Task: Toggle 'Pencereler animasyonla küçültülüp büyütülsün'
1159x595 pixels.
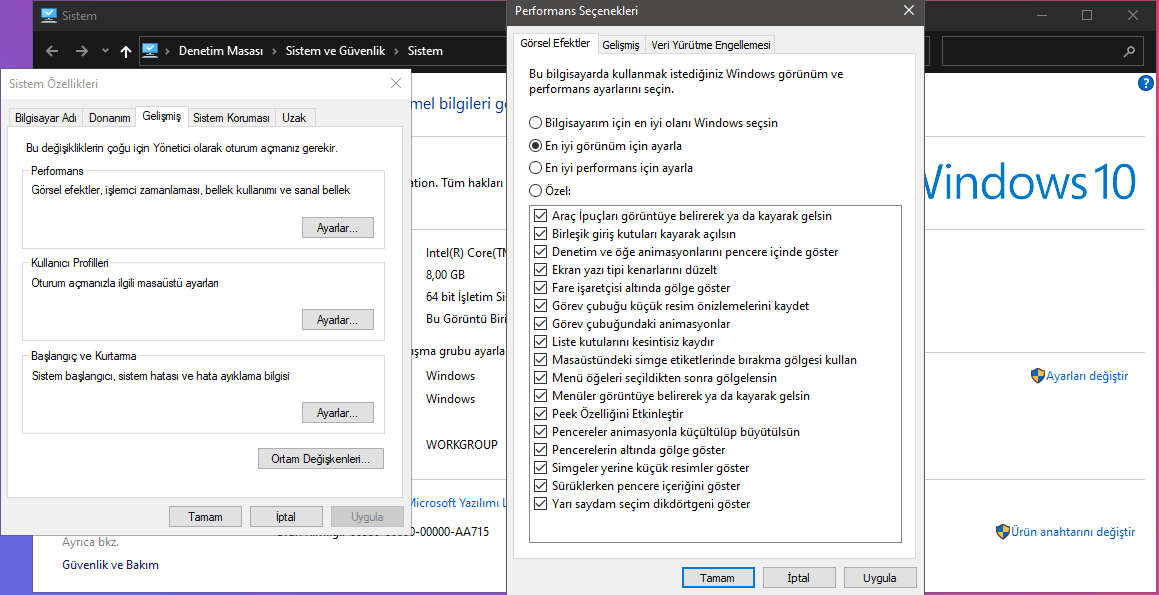Action: click(x=538, y=432)
